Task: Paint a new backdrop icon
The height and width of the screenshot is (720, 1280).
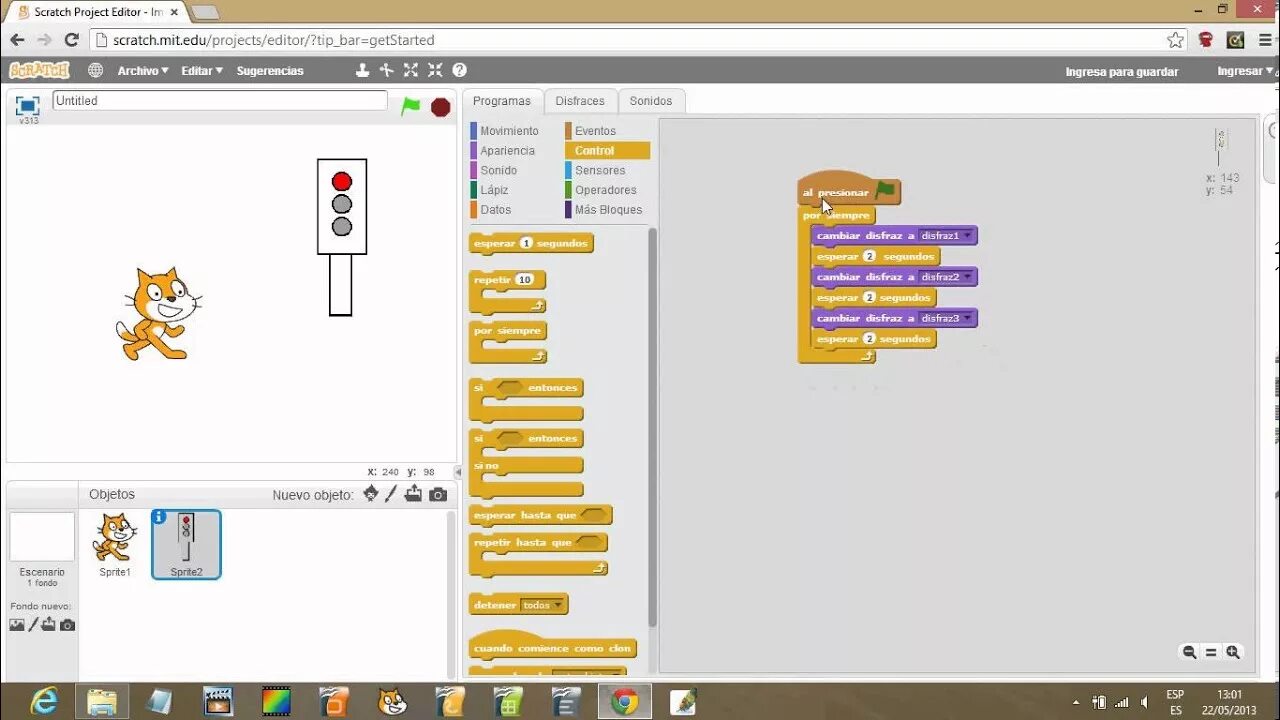Action: (x=33, y=625)
